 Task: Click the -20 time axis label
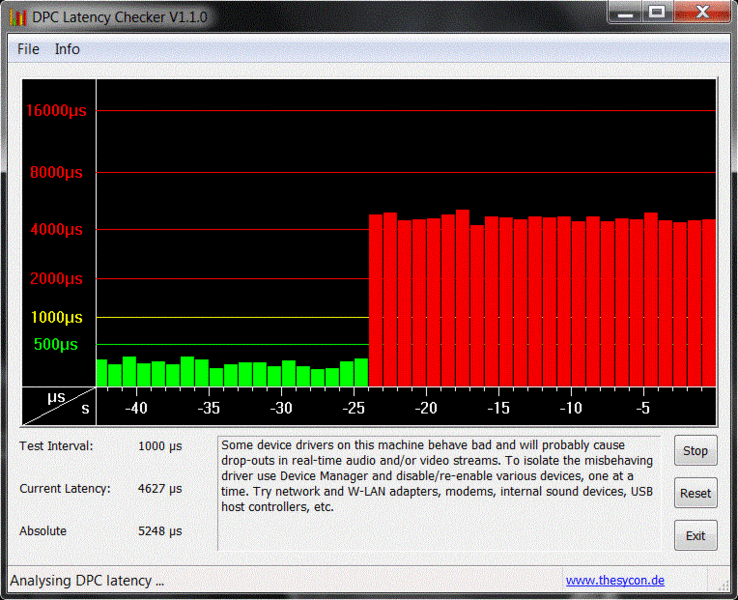point(426,408)
